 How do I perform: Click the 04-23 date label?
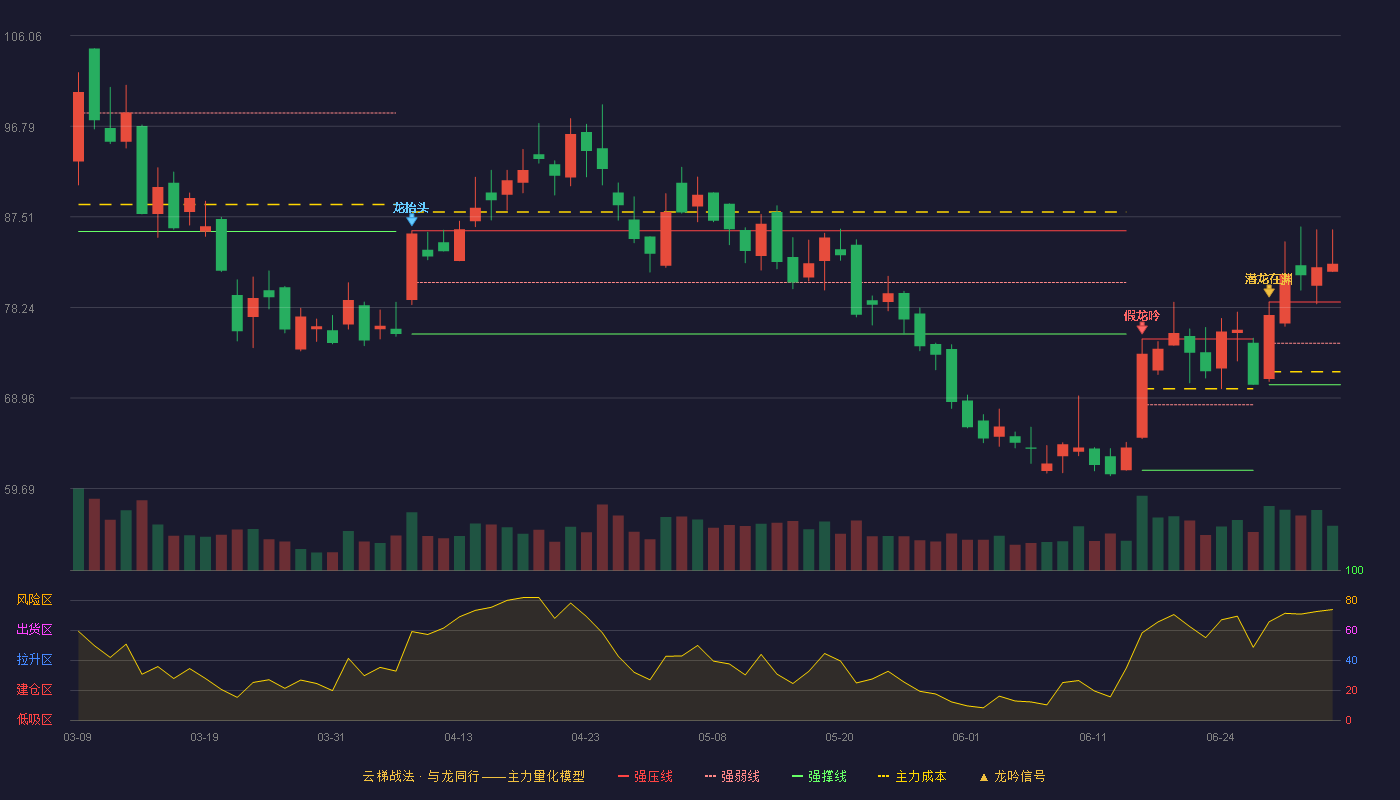585,737
